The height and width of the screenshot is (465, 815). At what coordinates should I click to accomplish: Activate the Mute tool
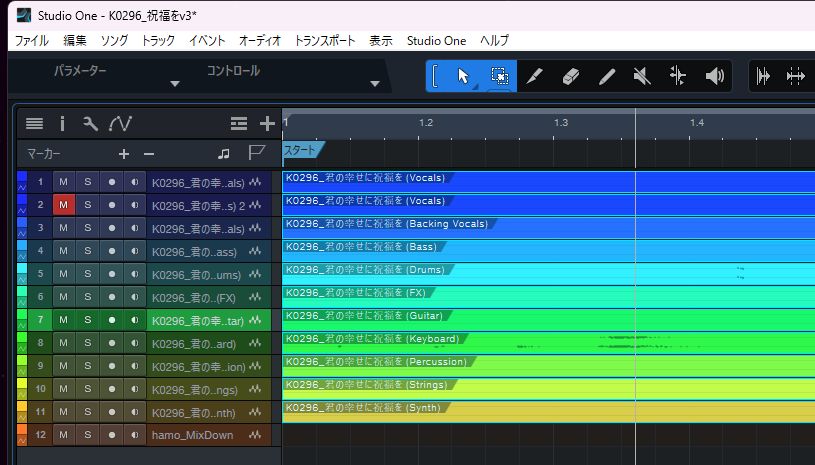643,76
